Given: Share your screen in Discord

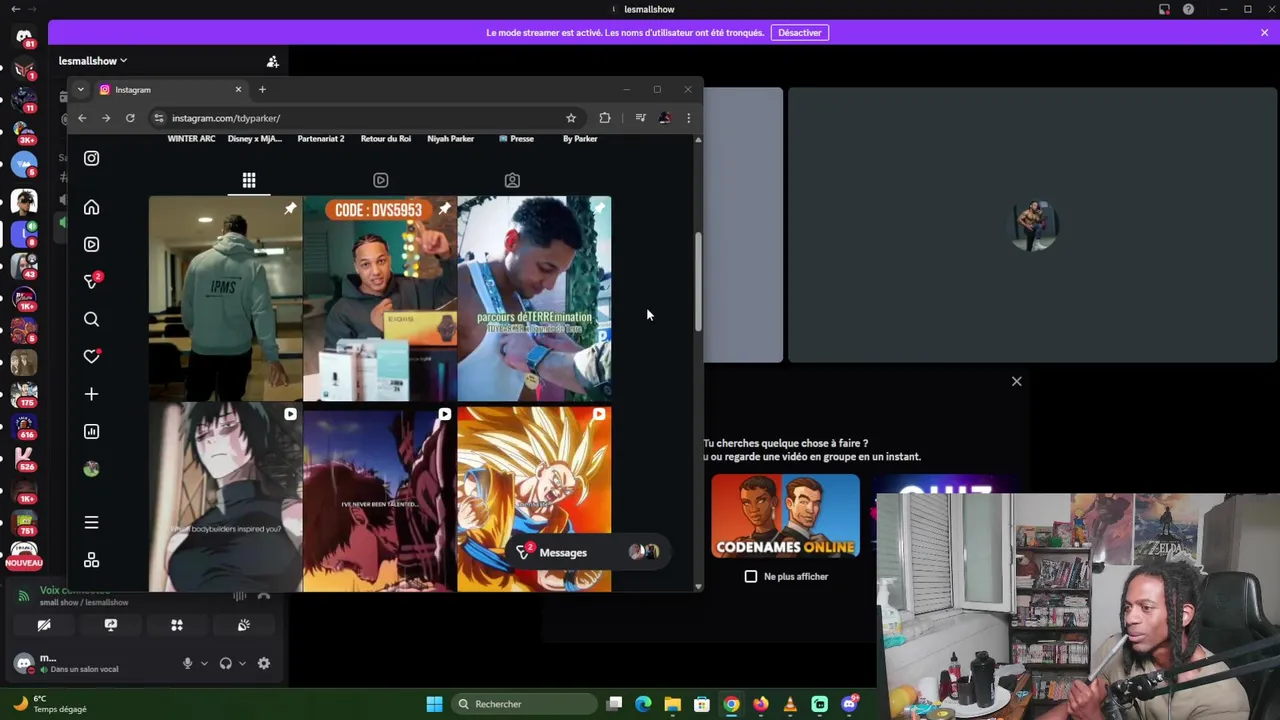Looking at the screenshot, I should [x=110, y=625].
